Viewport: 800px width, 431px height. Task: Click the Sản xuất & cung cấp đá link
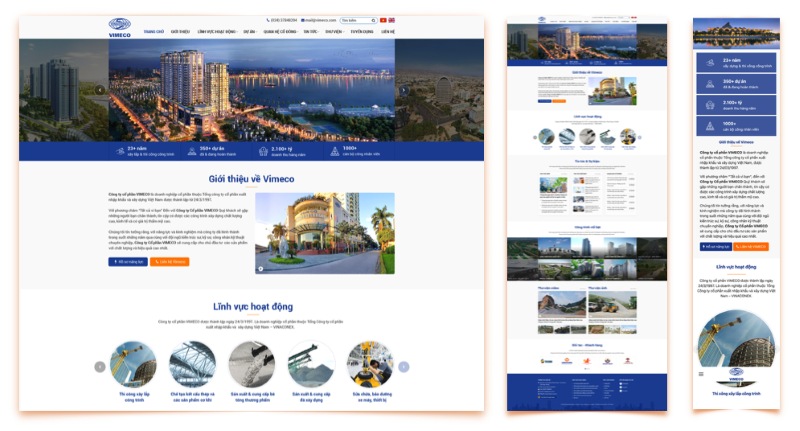coord(311,397)
